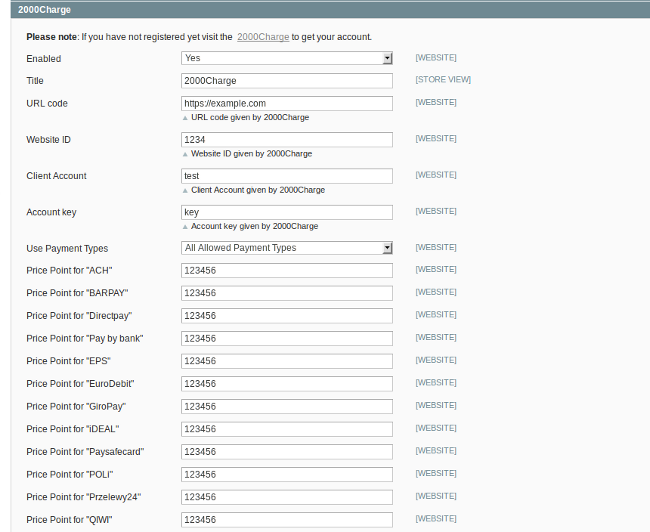This screenshot has width=650, height=532.
Task: Edit the Price Point for "Pay by bank" field
Action: pos(286,339)
